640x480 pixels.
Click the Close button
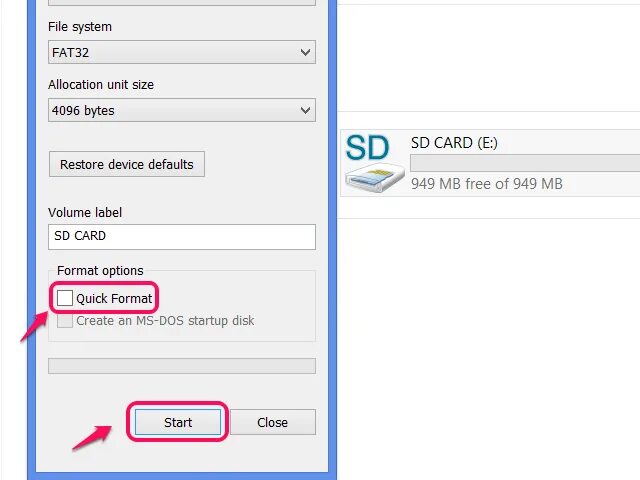273,422
